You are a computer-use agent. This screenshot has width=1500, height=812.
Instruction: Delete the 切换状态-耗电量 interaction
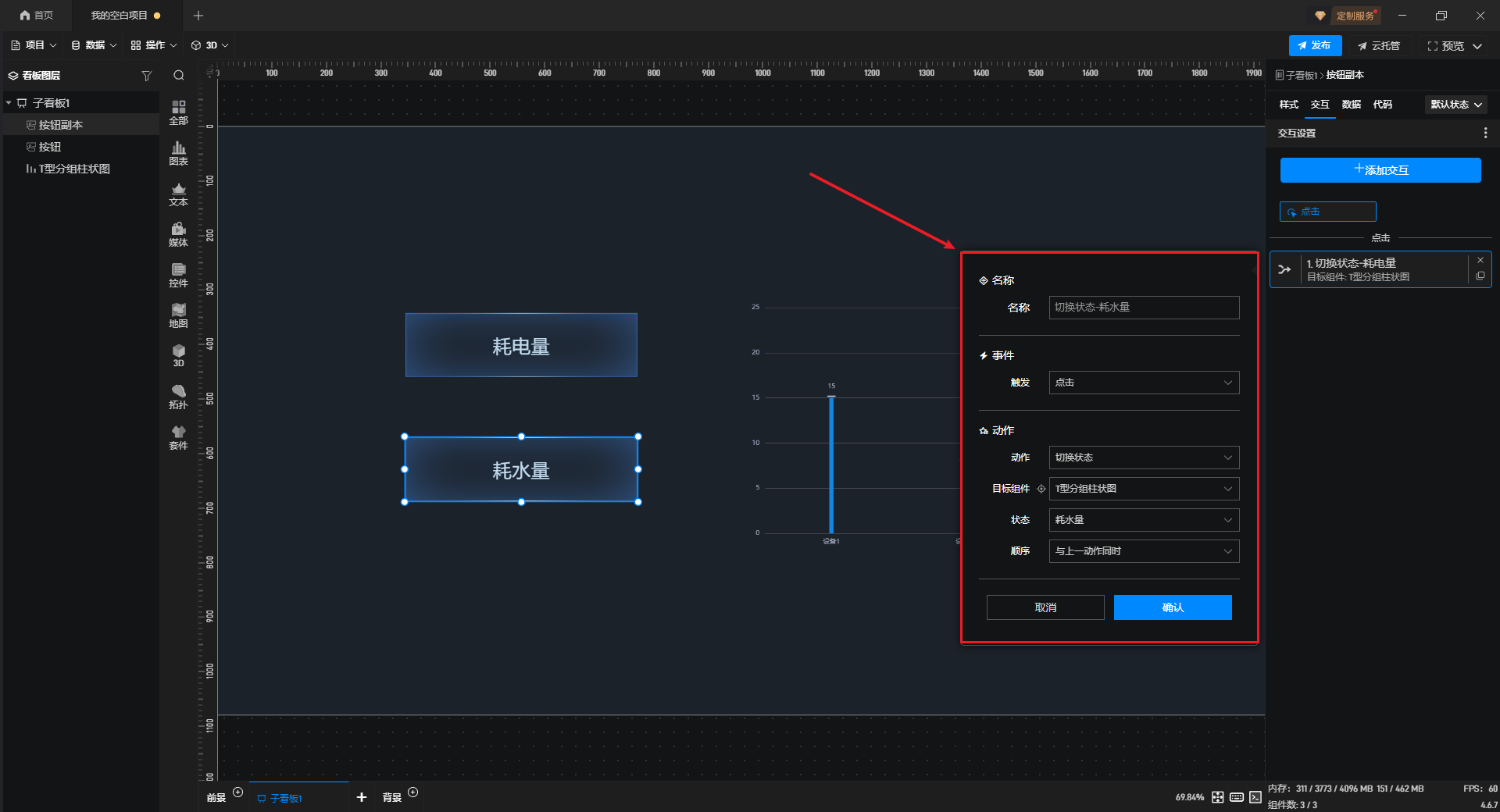[1480, 261]
